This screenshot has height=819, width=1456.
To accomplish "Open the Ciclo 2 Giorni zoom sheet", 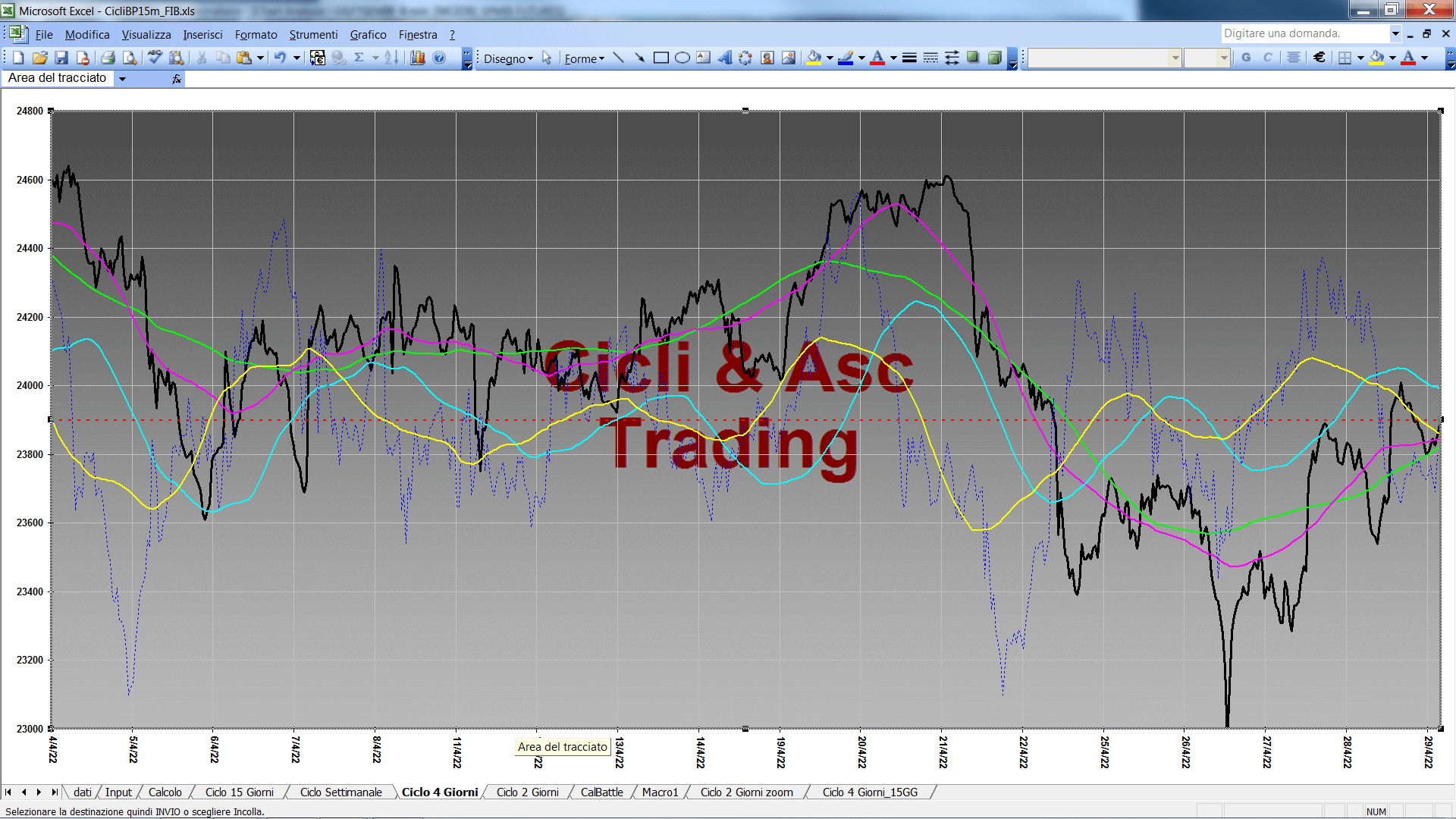I will pos(746,792).
